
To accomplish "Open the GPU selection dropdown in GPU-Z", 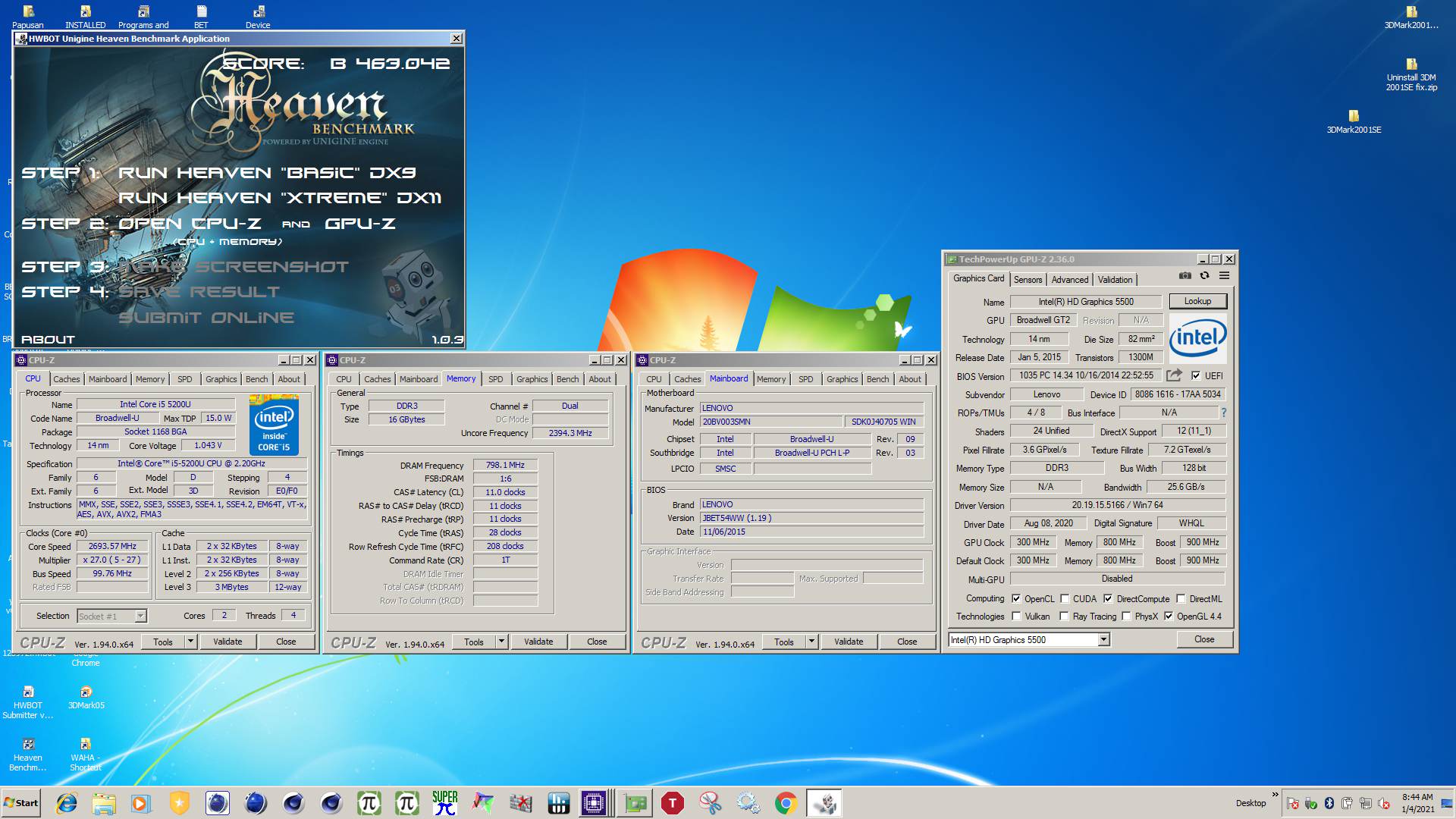I will click(1103, 639).
